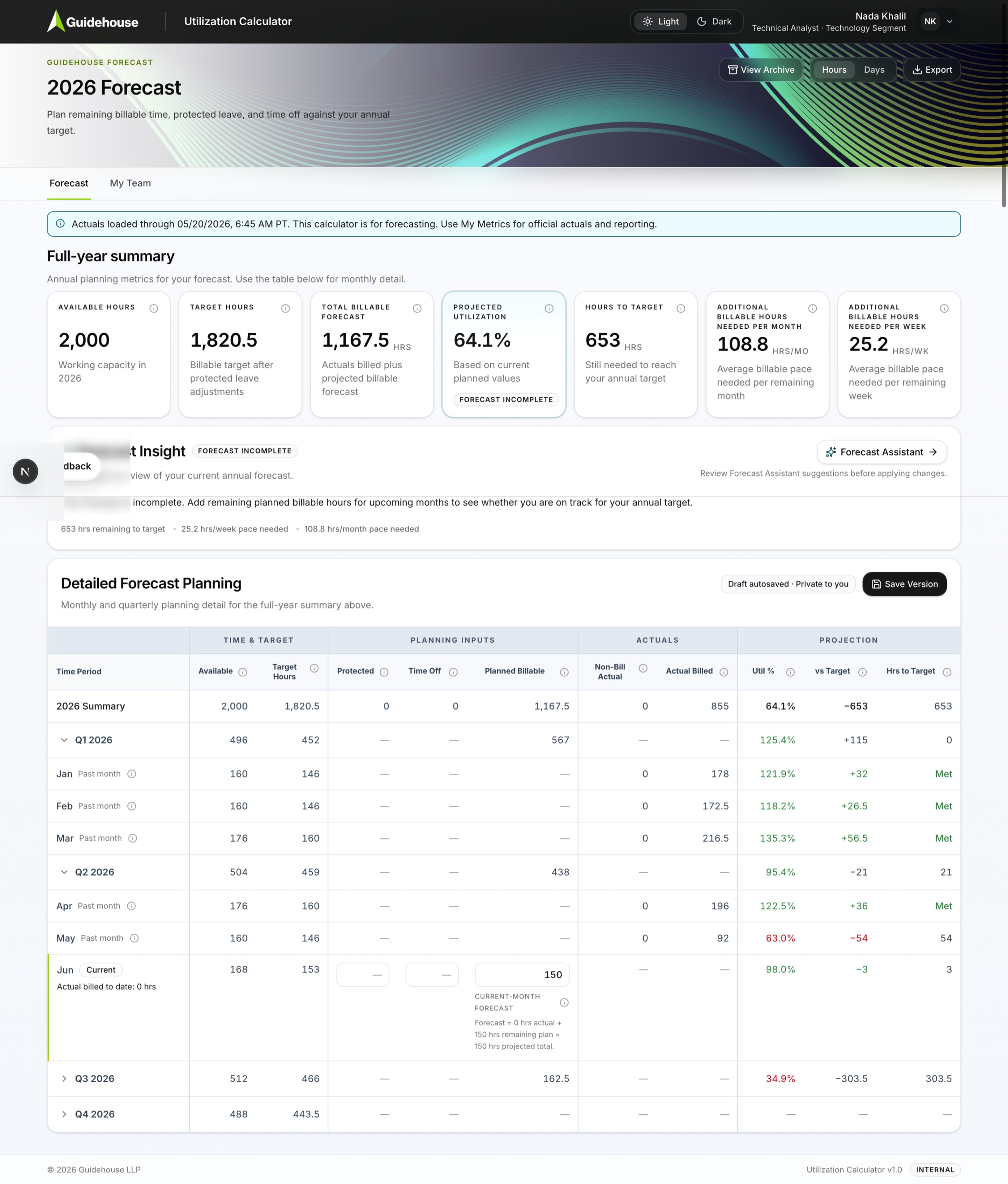Open user menu chevron next to NK
1008x1184 pixels.
point(950,22)
